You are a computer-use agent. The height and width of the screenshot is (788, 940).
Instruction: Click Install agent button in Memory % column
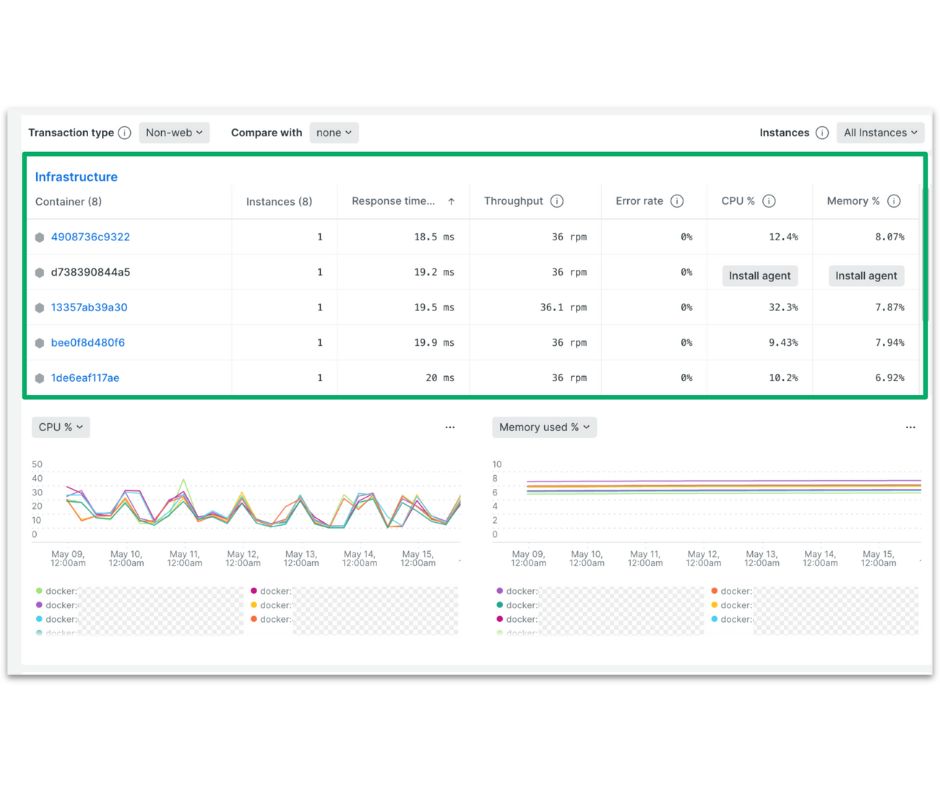pos(866,276)
